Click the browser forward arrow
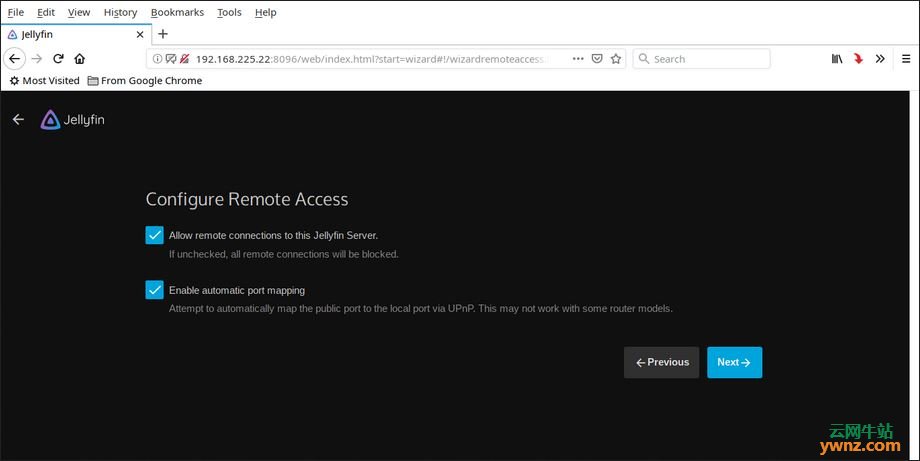The width and height of the screenshot is (920, 461). tap(37, 59)
